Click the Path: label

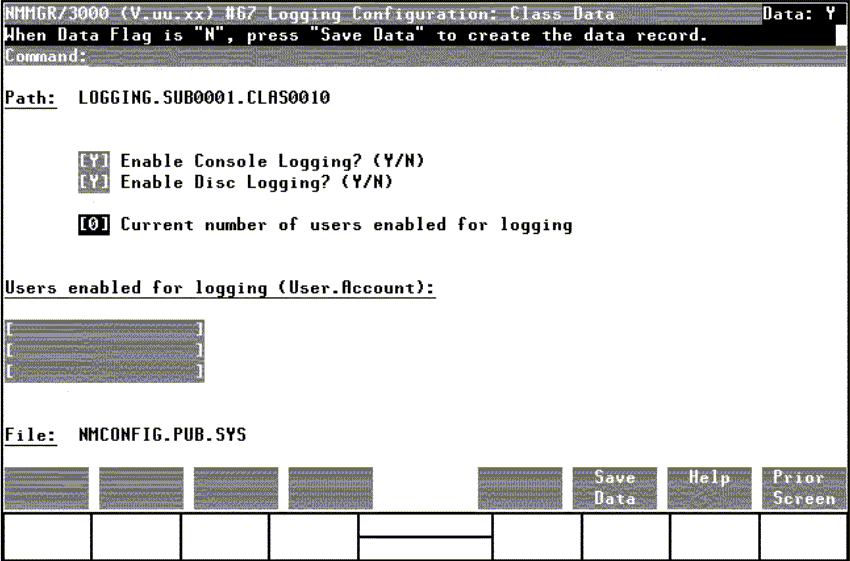click(x=31, y=98)
